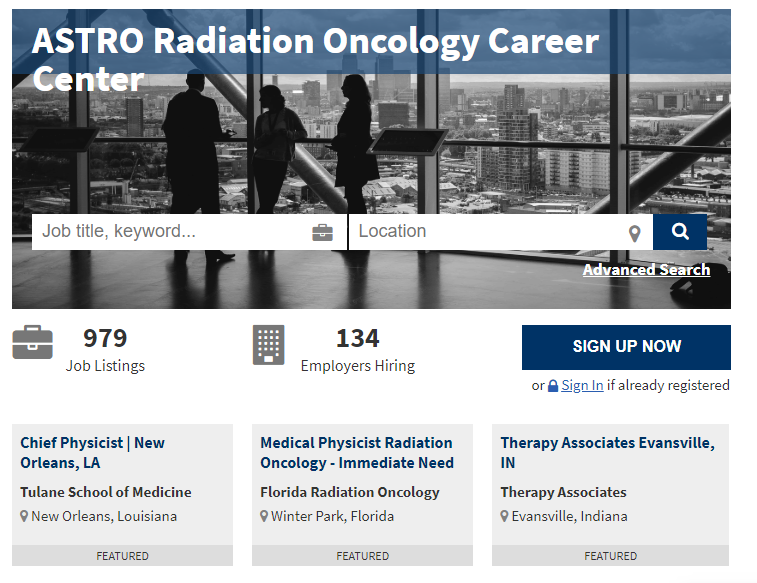Open the Sign In link
The width and height of the screenshot is (757, 583).
[x=582, y=386]
